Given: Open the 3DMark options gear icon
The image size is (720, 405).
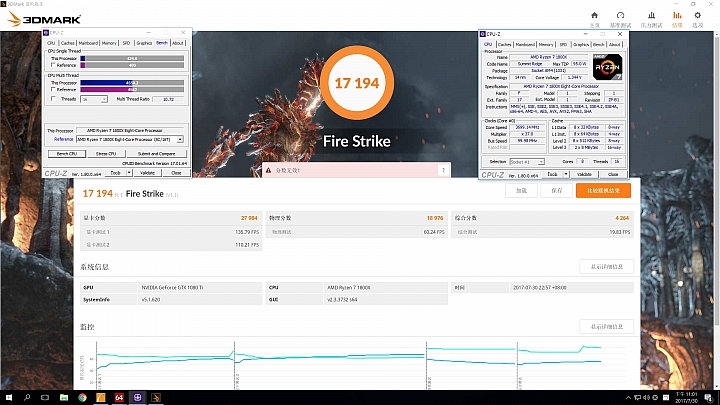Looking at the screenshot, I should pos(698,15).
